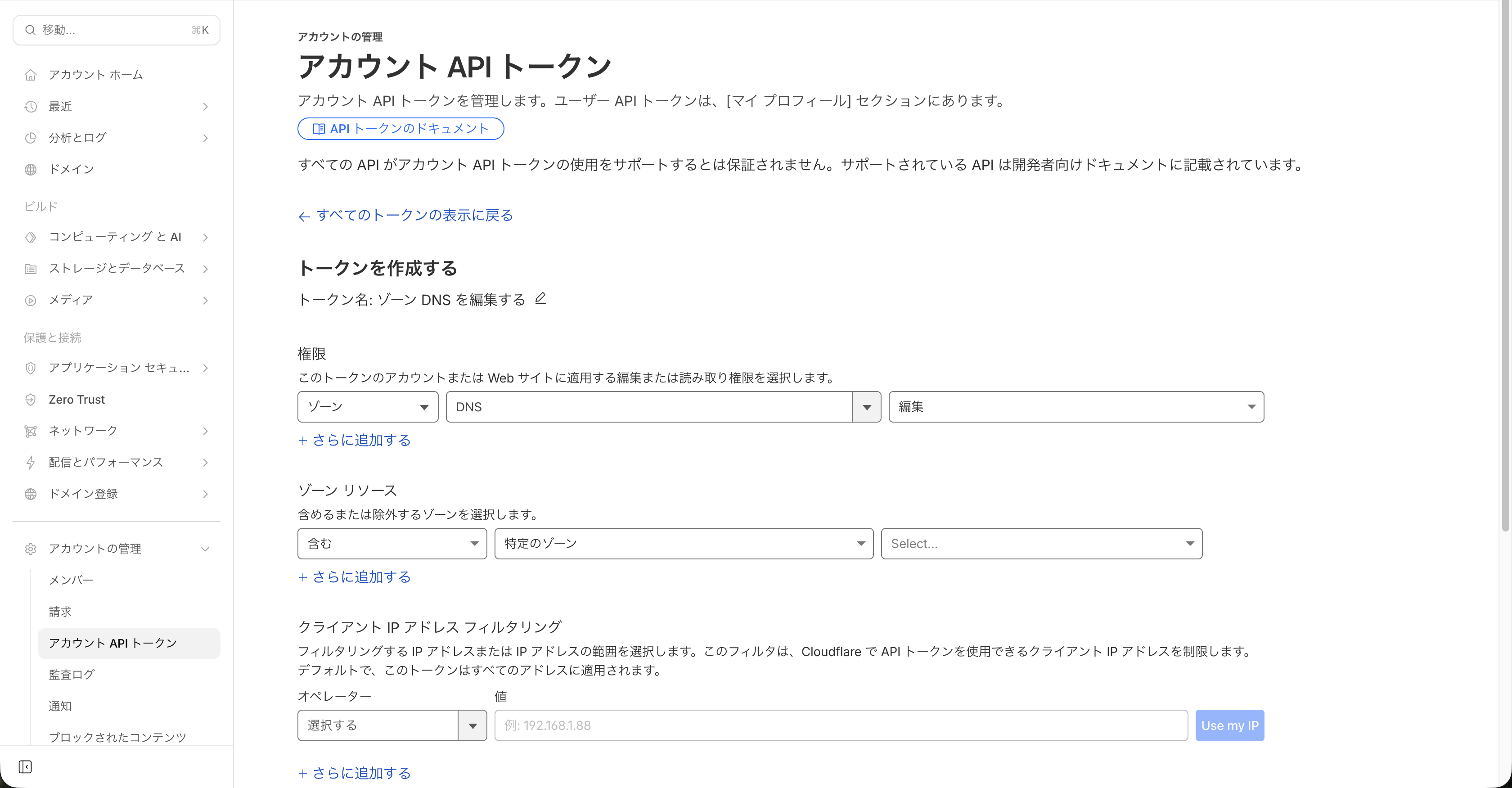Click the アプリケーション セキュリティ shield icon
The width and height of the screenshot is (1512, 788).
(x=31, y=368)
